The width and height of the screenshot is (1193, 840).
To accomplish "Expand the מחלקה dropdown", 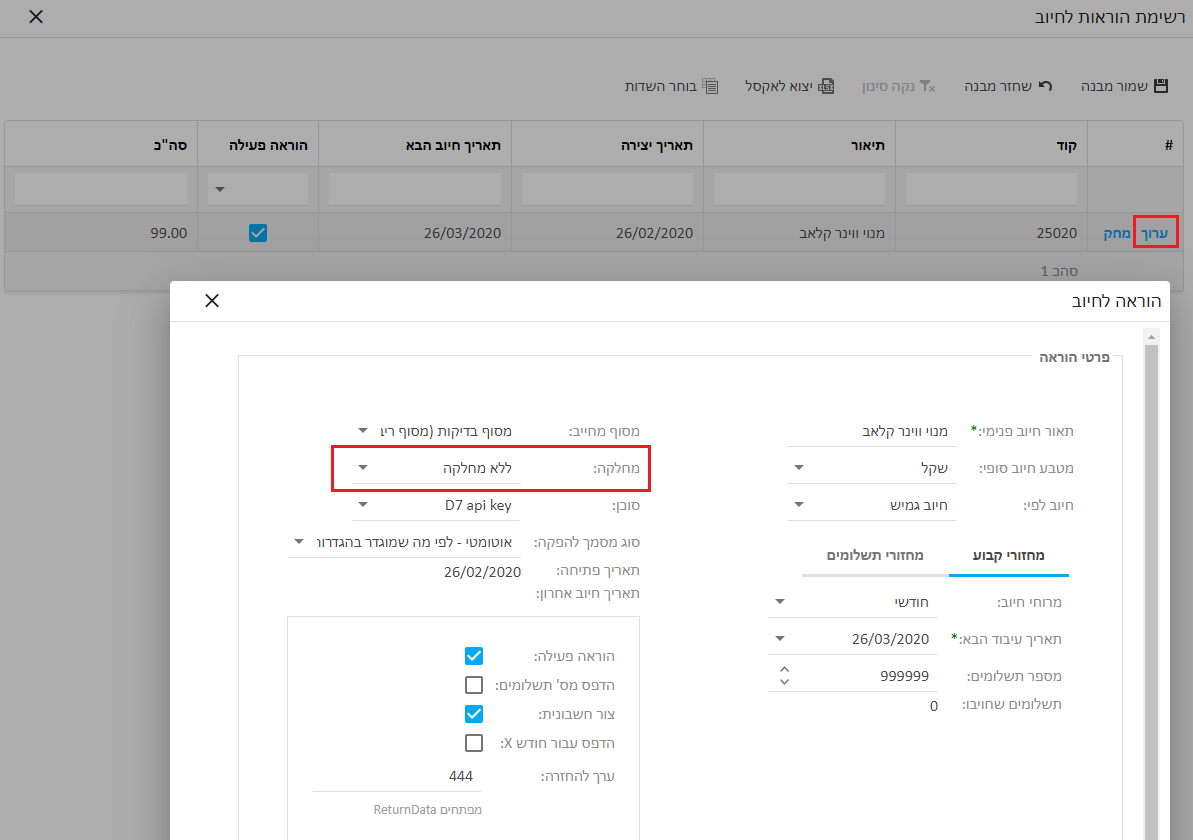I will (363, 468).
